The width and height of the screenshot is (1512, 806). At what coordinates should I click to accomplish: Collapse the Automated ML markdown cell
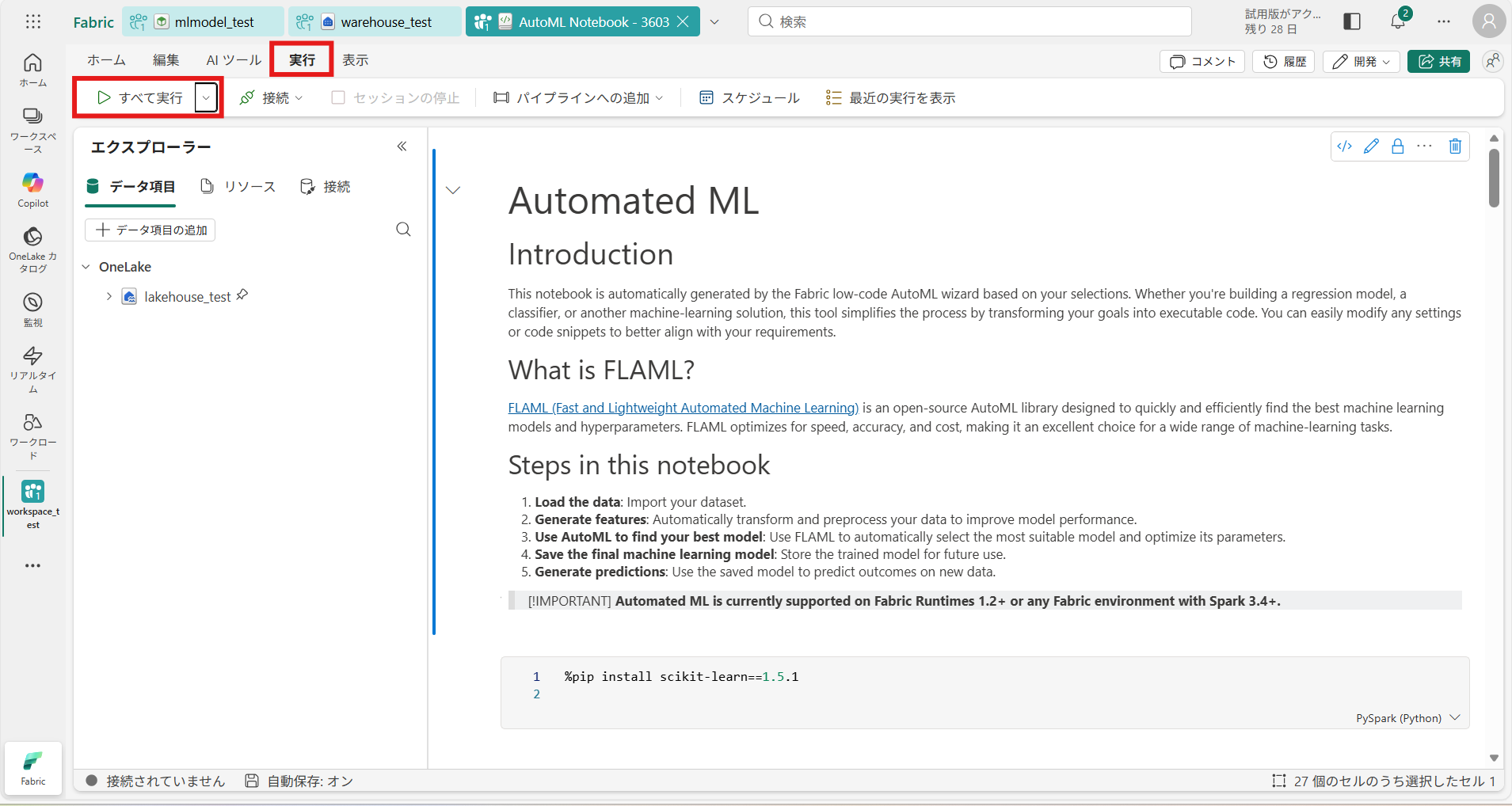(x=453, y=190)
